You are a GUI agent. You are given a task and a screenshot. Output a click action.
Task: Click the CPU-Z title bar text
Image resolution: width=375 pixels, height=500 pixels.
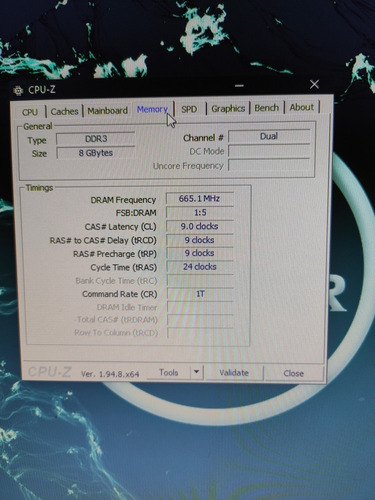[x=42, y=90]
